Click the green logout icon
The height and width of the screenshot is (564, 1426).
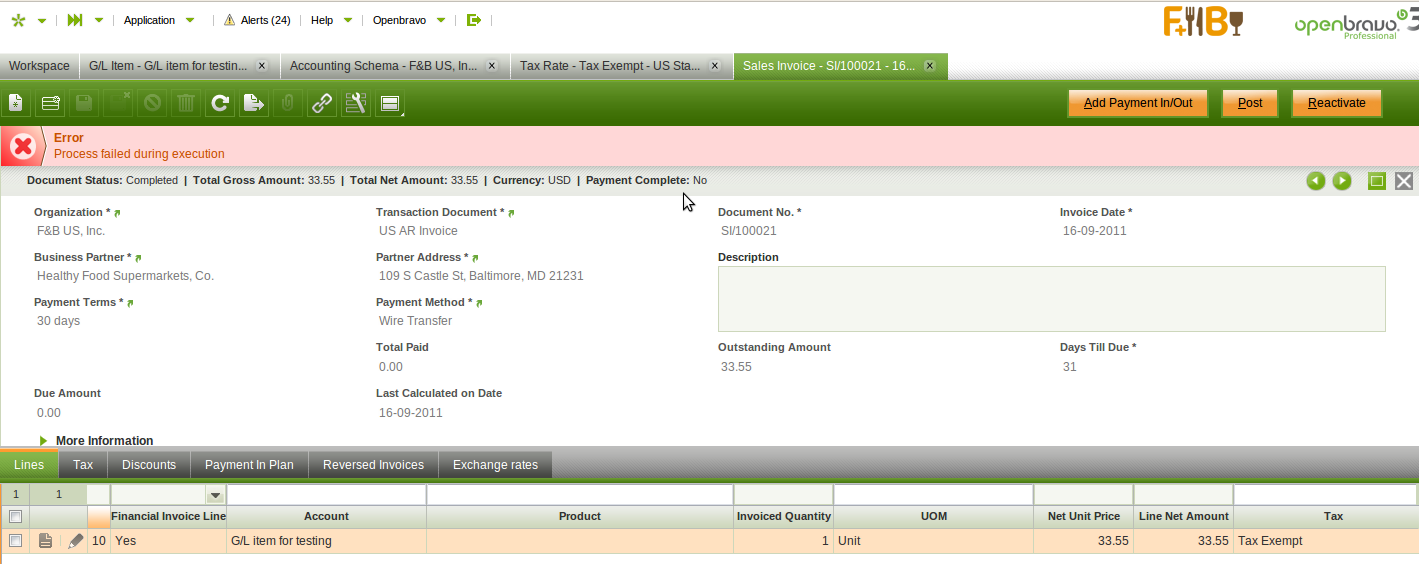click(x=474, y=20)
